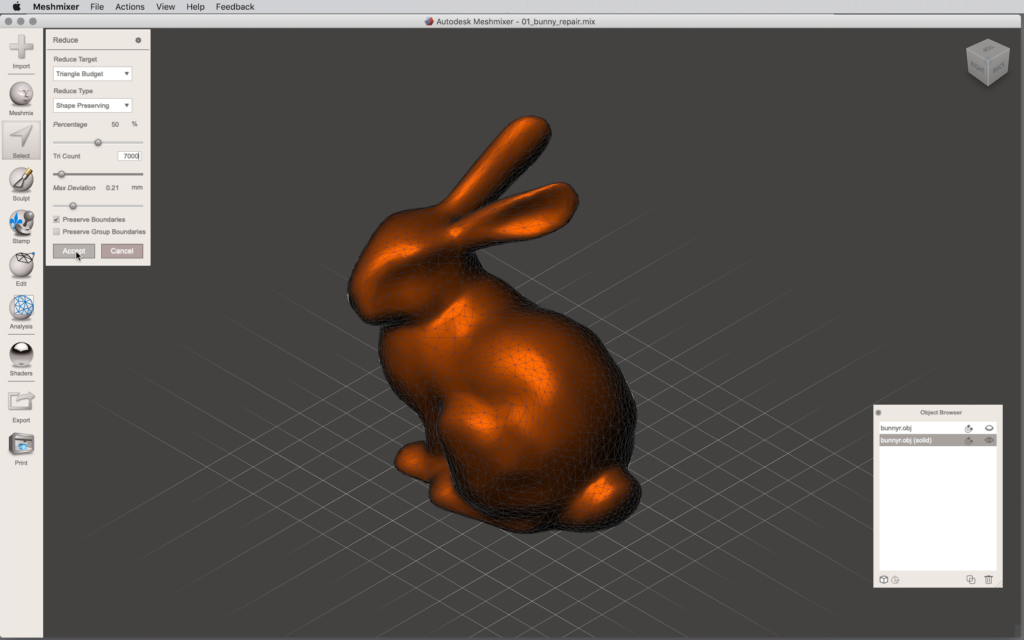Open the Stamp tool
The height and width of the screenshot is (640, 1024).
point(21,223)
